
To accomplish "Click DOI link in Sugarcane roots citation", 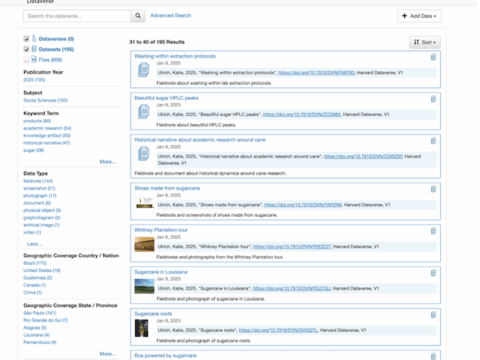I will [x=278, y=330].
